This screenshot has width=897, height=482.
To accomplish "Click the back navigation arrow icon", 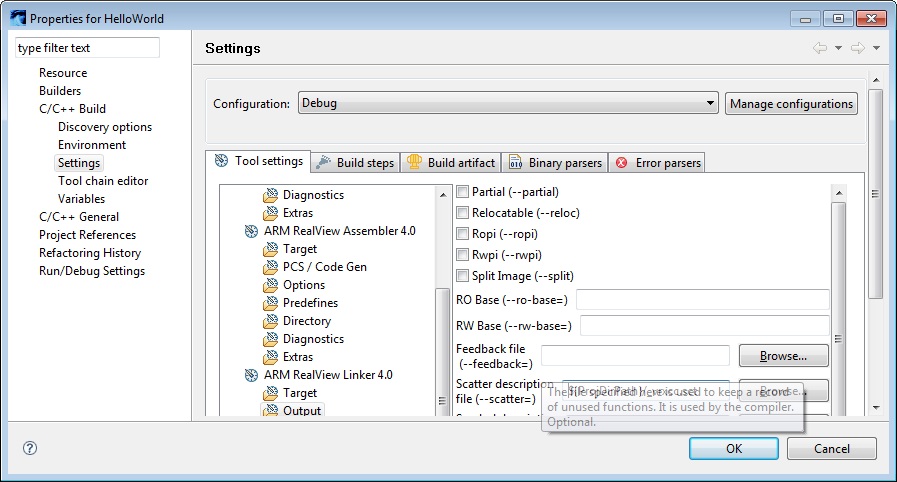I will [820, 48].
